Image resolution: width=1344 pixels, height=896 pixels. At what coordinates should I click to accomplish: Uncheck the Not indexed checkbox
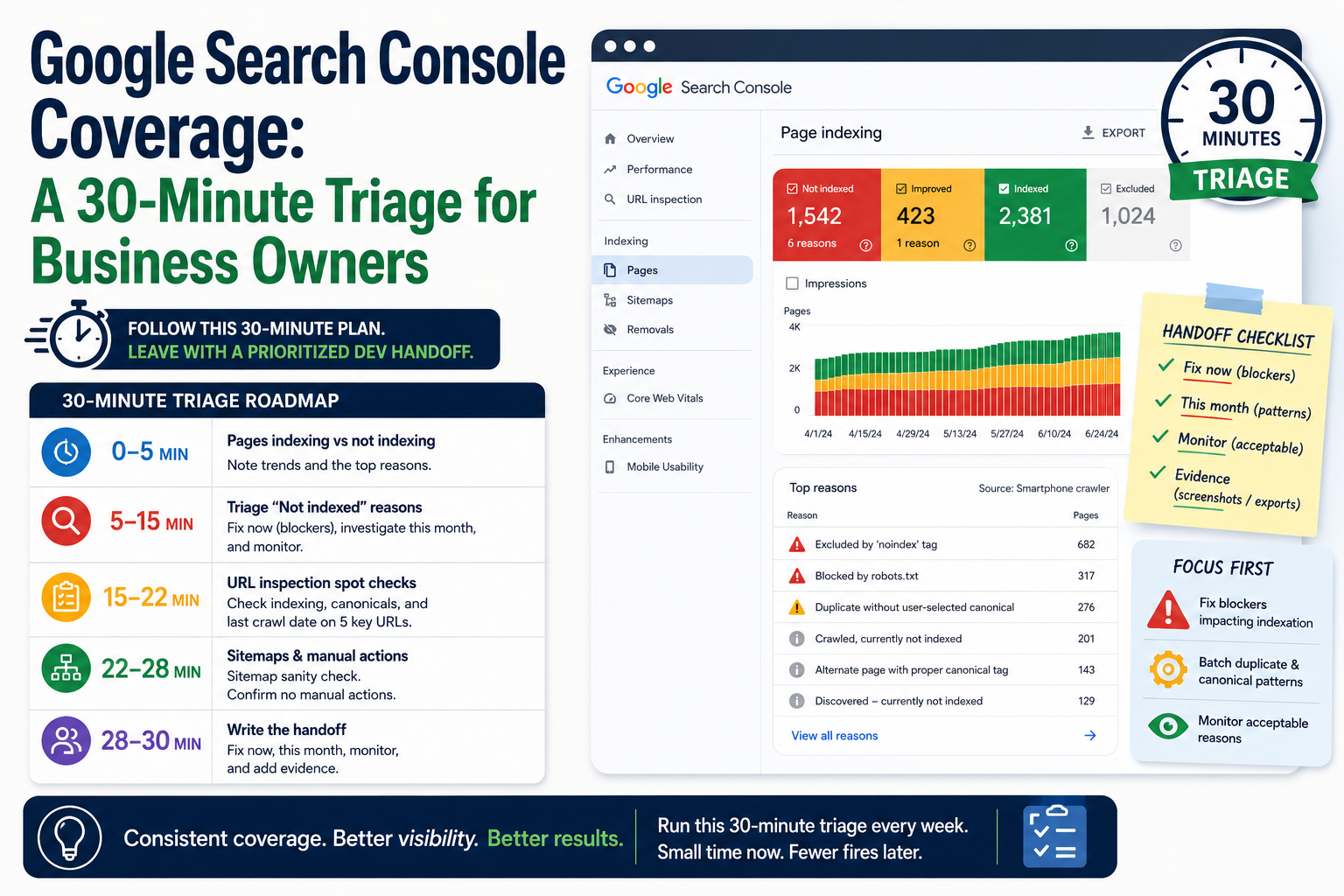point(793,188)
